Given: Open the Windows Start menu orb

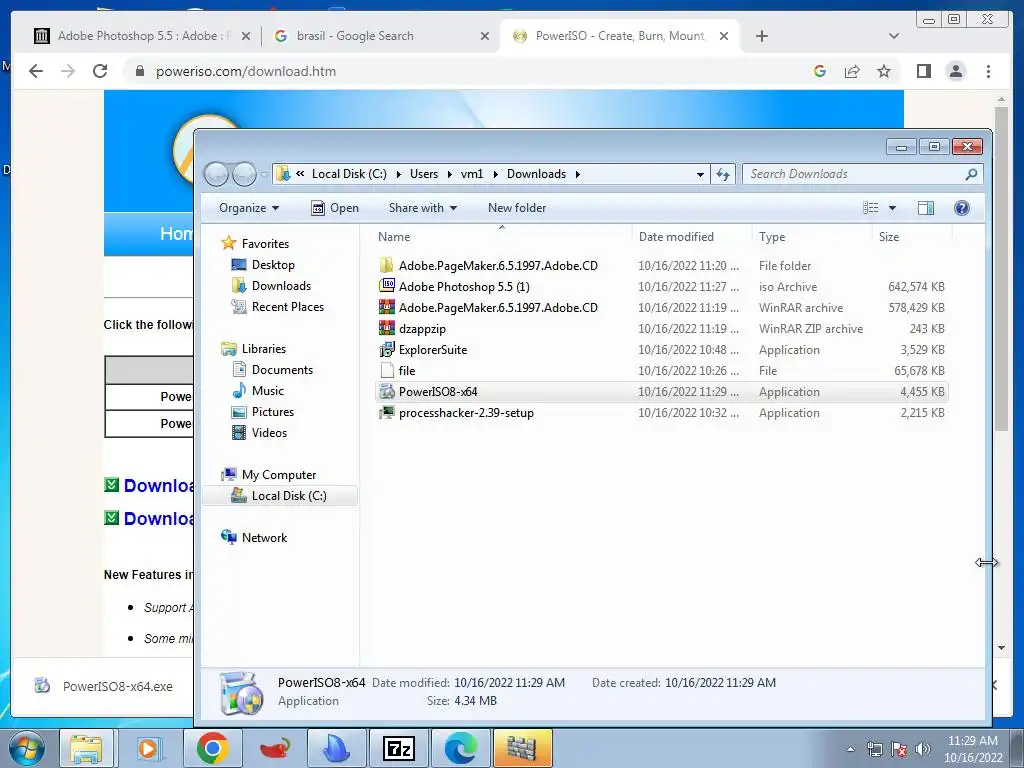Looking at the screenshot, I should (27, 748).
